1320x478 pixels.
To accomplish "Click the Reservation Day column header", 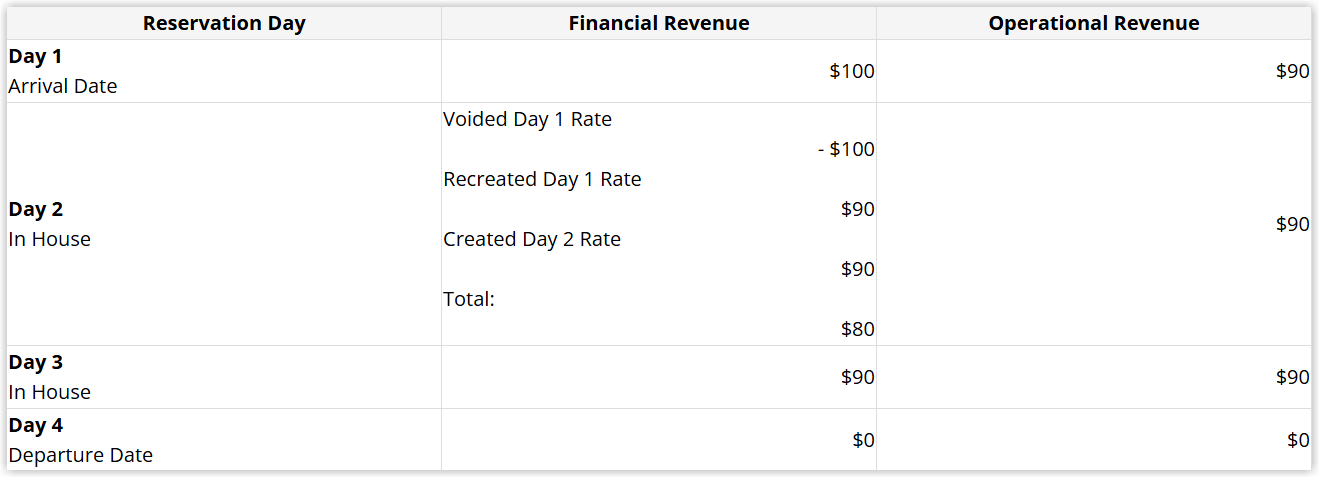I will point(224,23).
